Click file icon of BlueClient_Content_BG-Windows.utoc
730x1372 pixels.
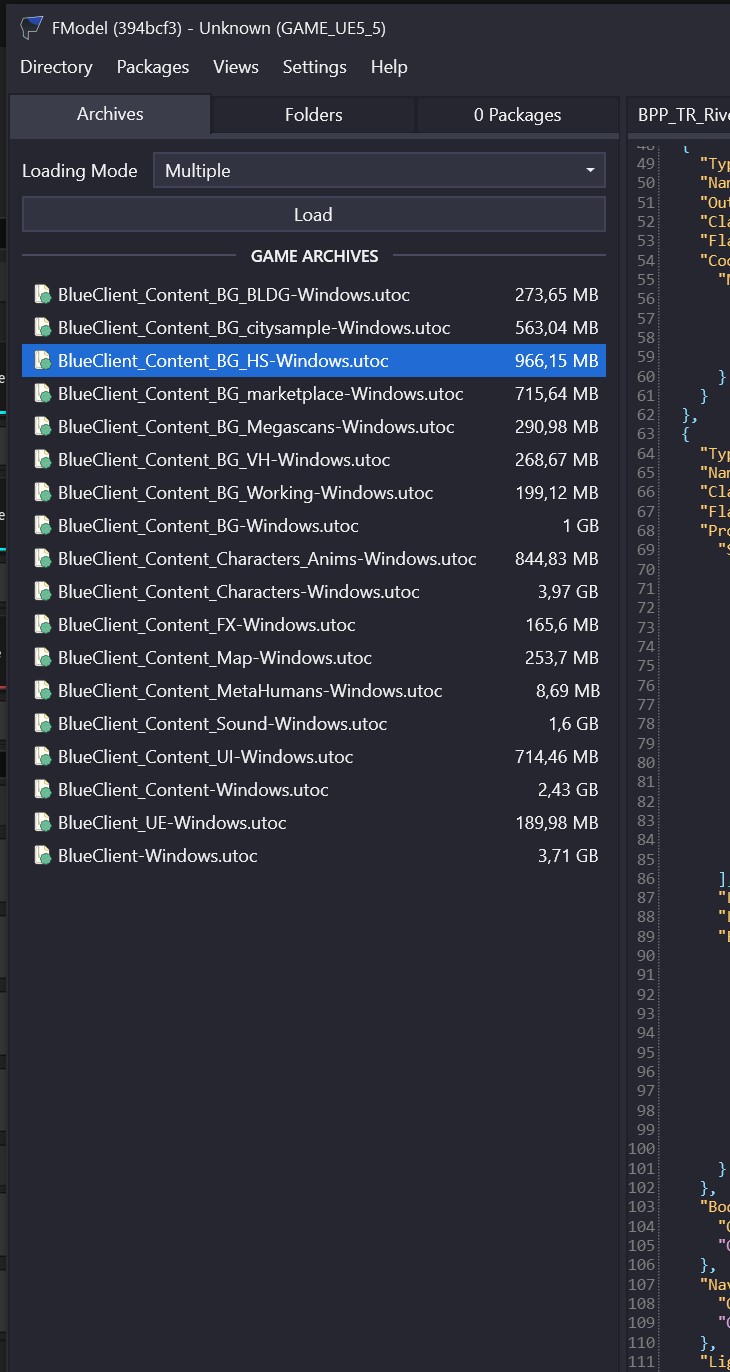click(x=42, y=526)
